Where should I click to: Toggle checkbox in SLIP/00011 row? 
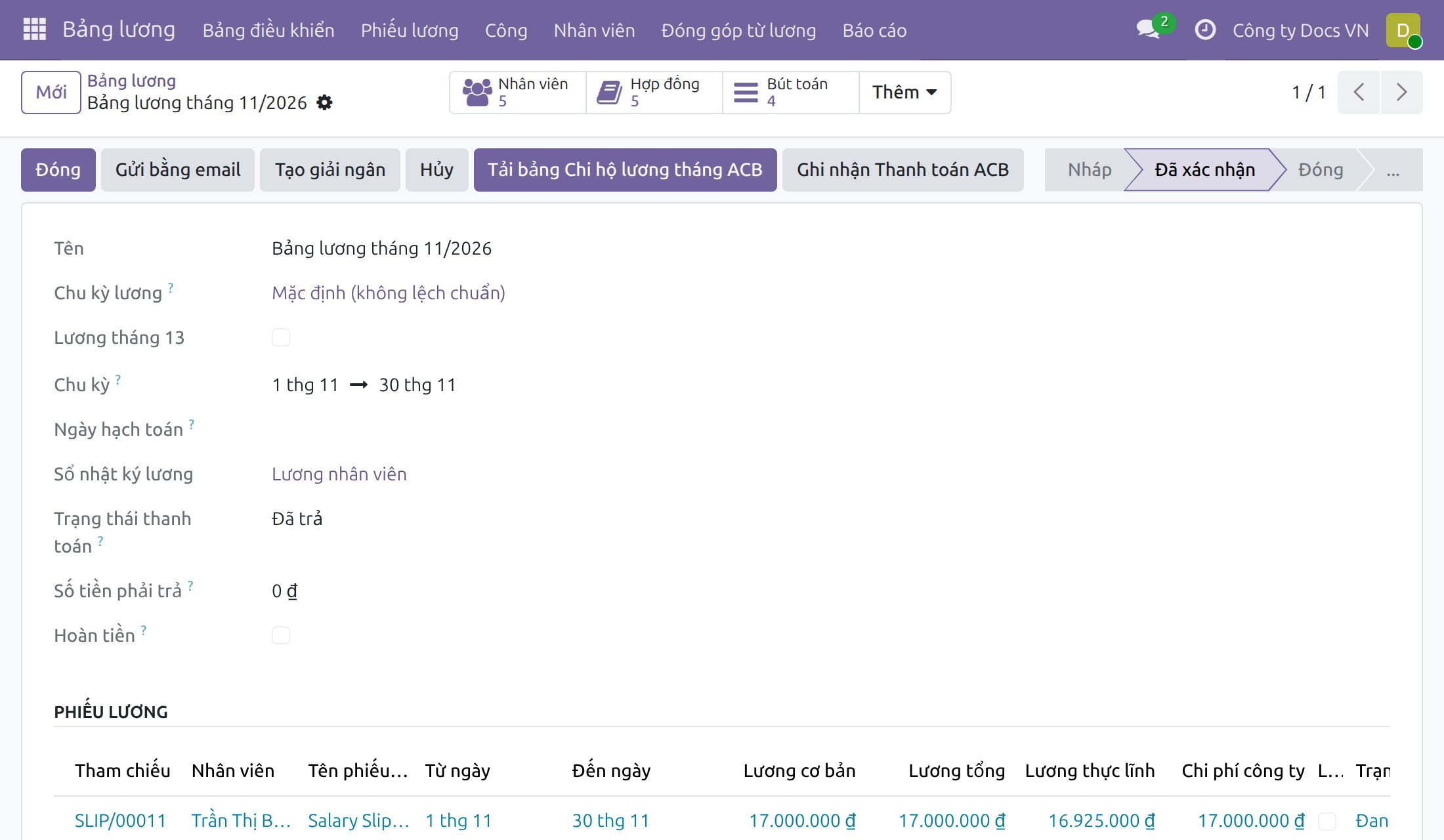pyautogui.click(x=1327, y=821)
